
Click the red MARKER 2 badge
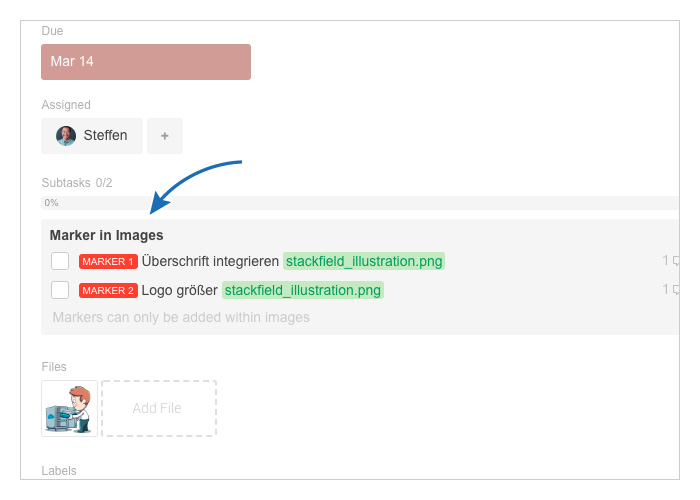click(x=108, y=291)
